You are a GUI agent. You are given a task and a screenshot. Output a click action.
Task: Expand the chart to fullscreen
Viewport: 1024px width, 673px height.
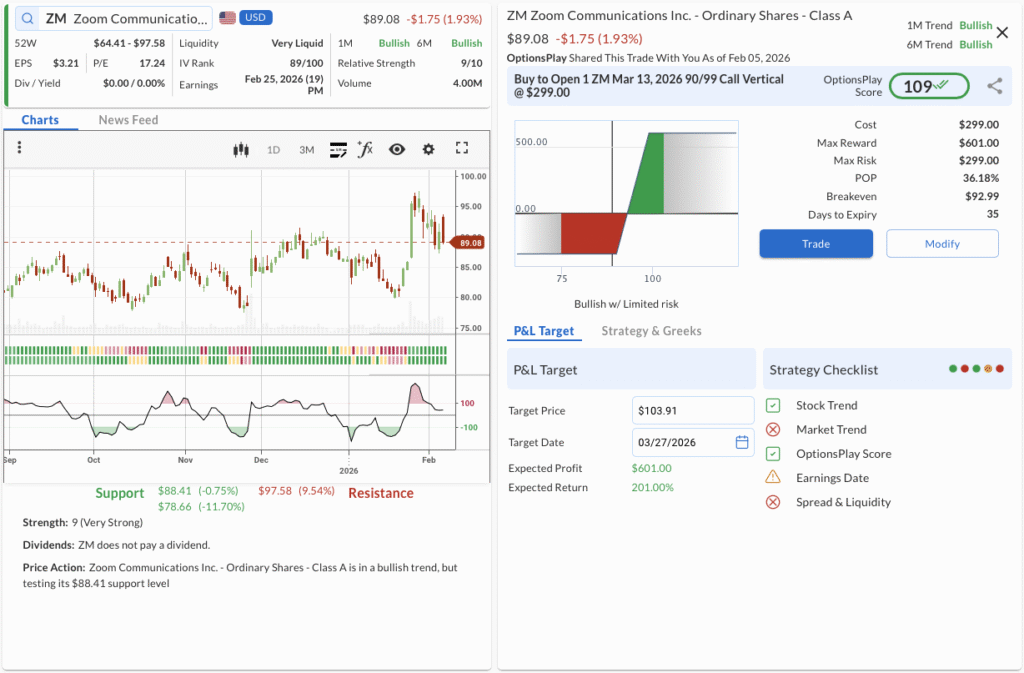(462, 149)
